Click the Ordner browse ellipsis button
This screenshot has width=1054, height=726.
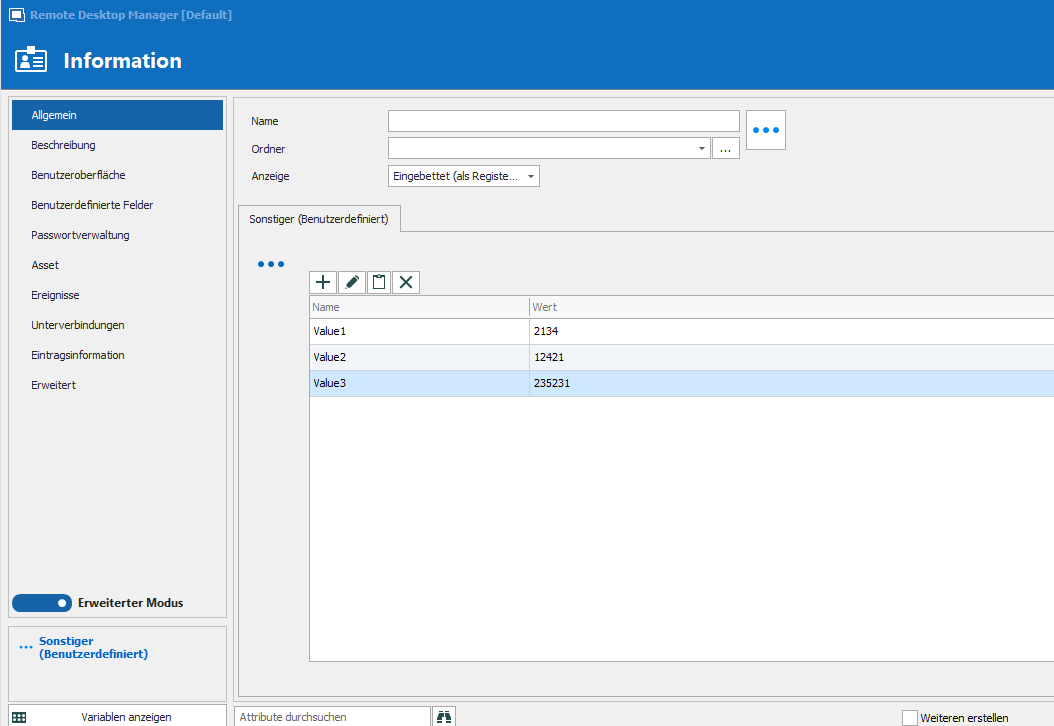coord(725,149)
